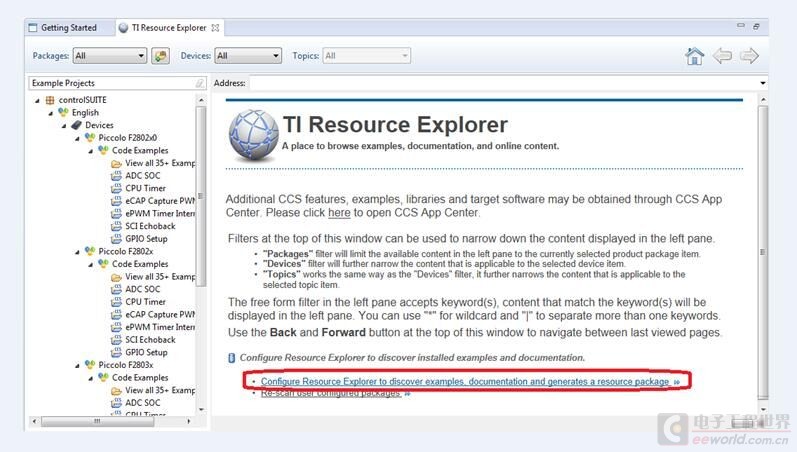Click the Devices node icon in tree

(x=76, y=125)
